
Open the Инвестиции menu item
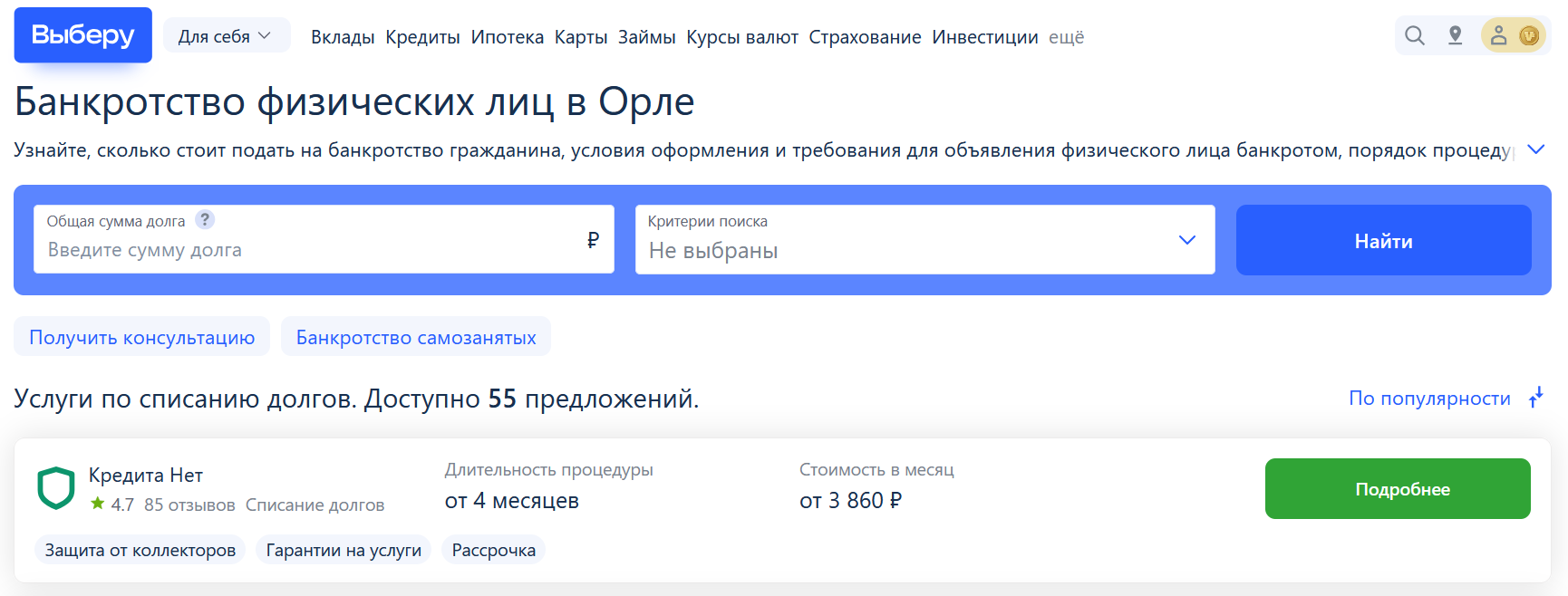[x=984, y=37]
